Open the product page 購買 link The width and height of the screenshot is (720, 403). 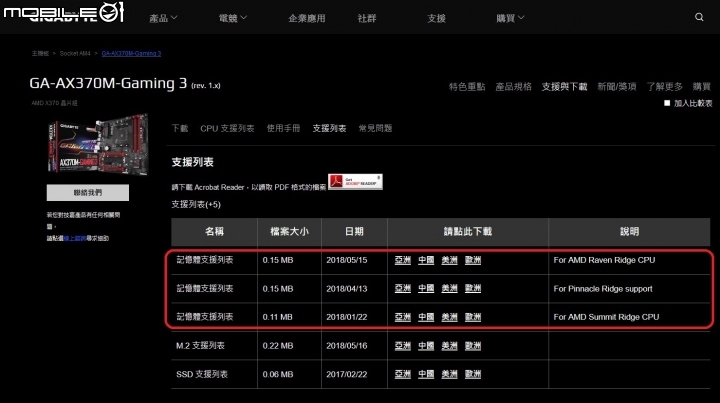click(702, 86)
